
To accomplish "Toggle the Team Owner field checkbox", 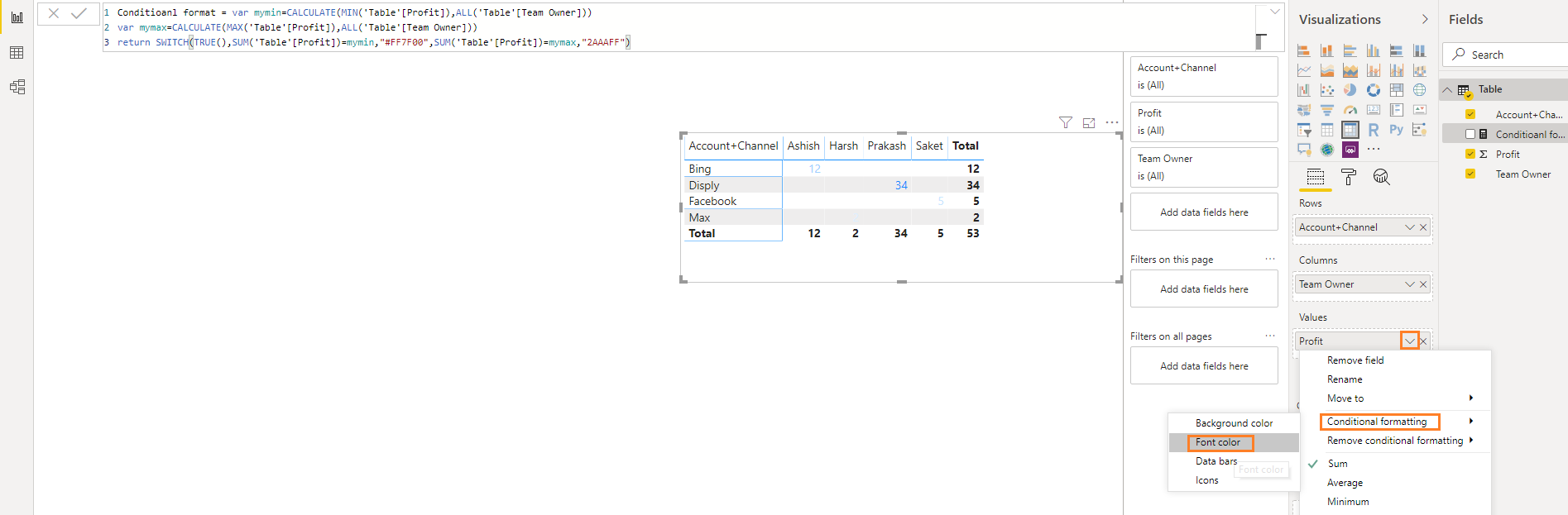I will [x=1470, y=174].
